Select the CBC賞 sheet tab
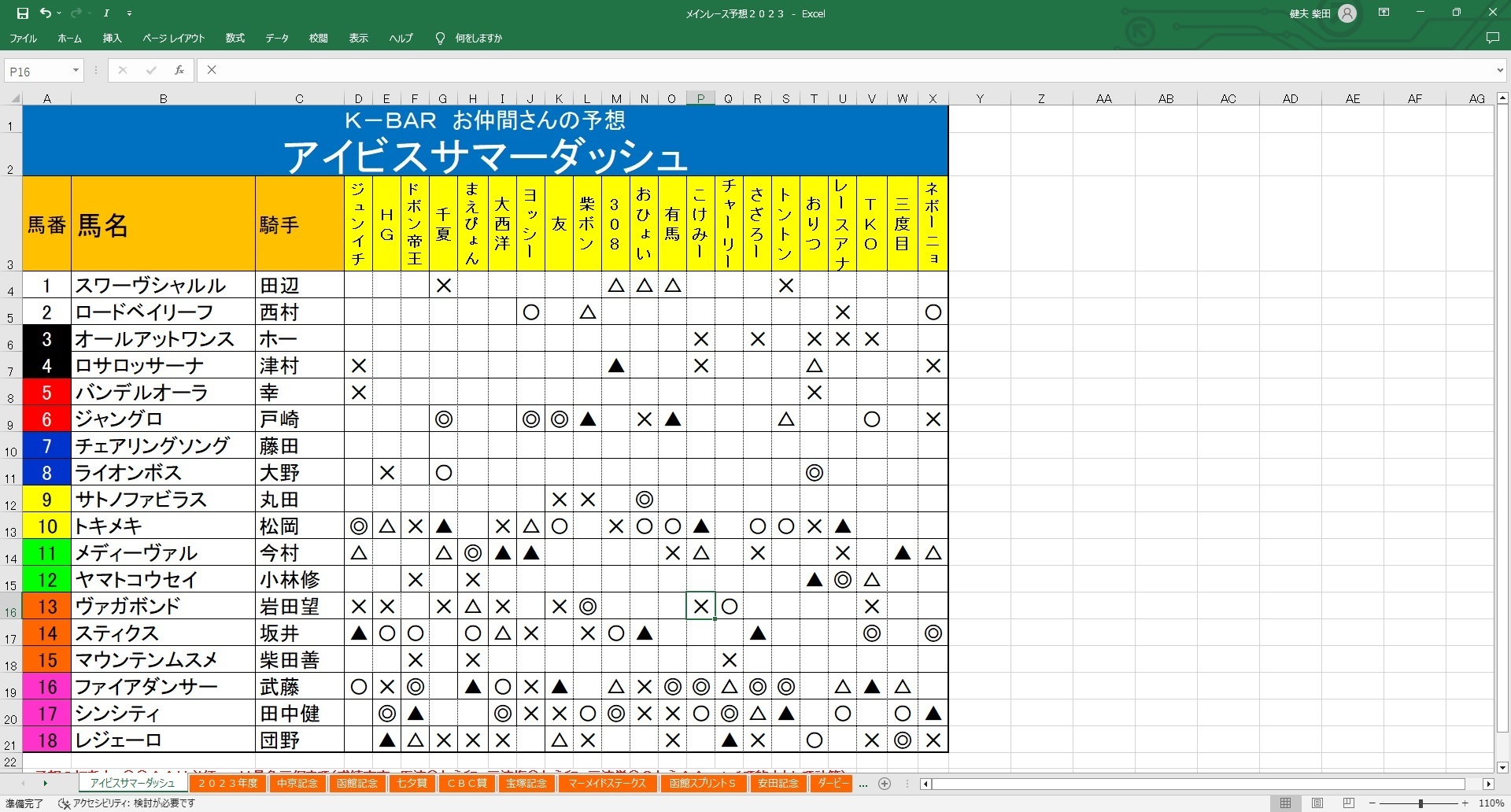 point(467,784)
